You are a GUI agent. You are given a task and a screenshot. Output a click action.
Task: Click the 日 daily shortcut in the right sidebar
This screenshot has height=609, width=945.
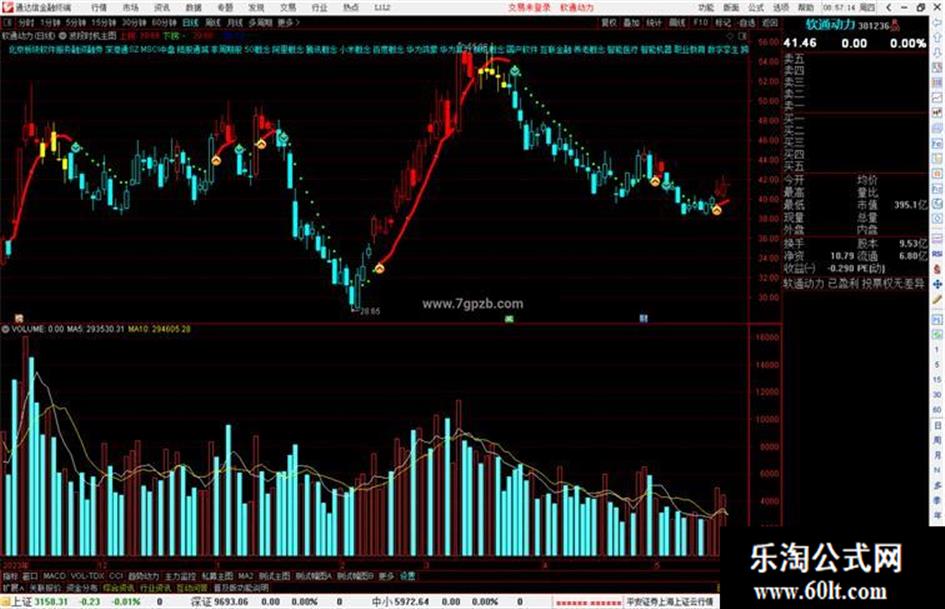pos(937,426)
